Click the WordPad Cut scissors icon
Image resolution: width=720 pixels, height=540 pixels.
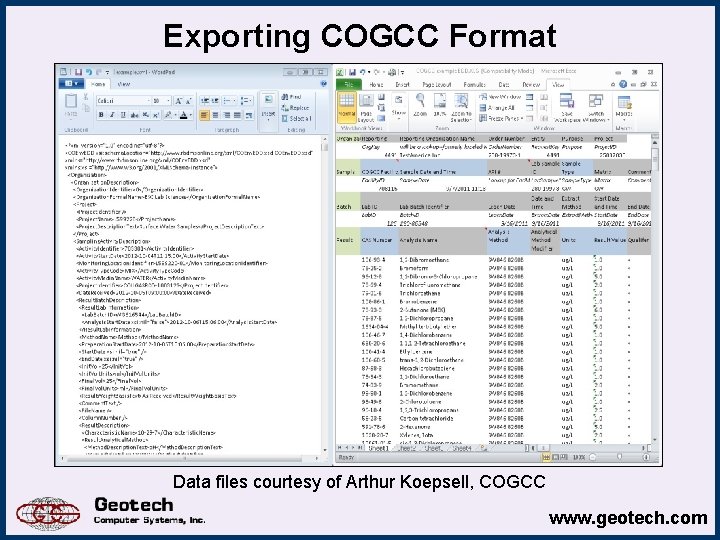click(86, 97)
